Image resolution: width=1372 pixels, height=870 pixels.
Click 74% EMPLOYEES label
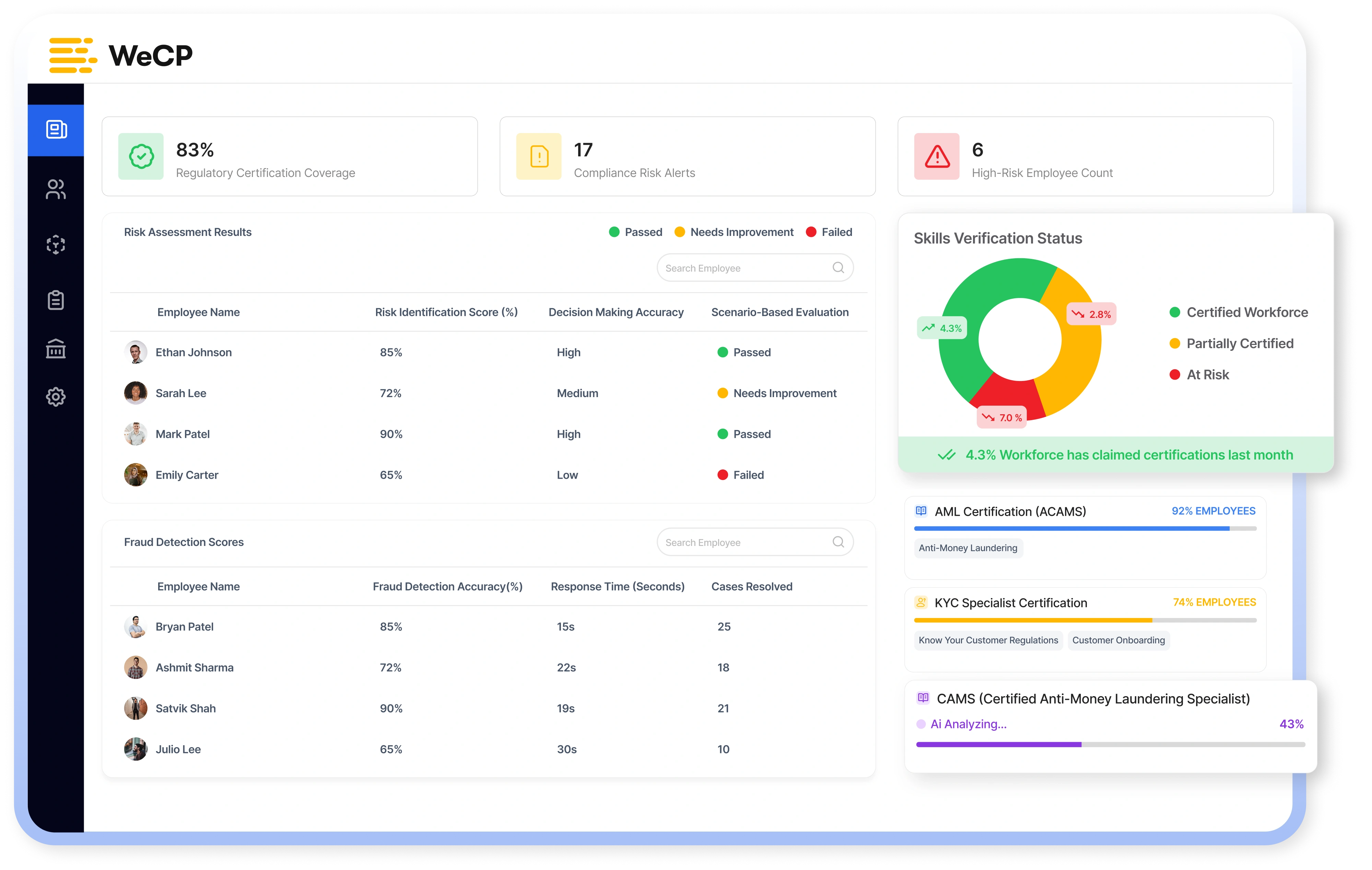[x=1214, y=602]
